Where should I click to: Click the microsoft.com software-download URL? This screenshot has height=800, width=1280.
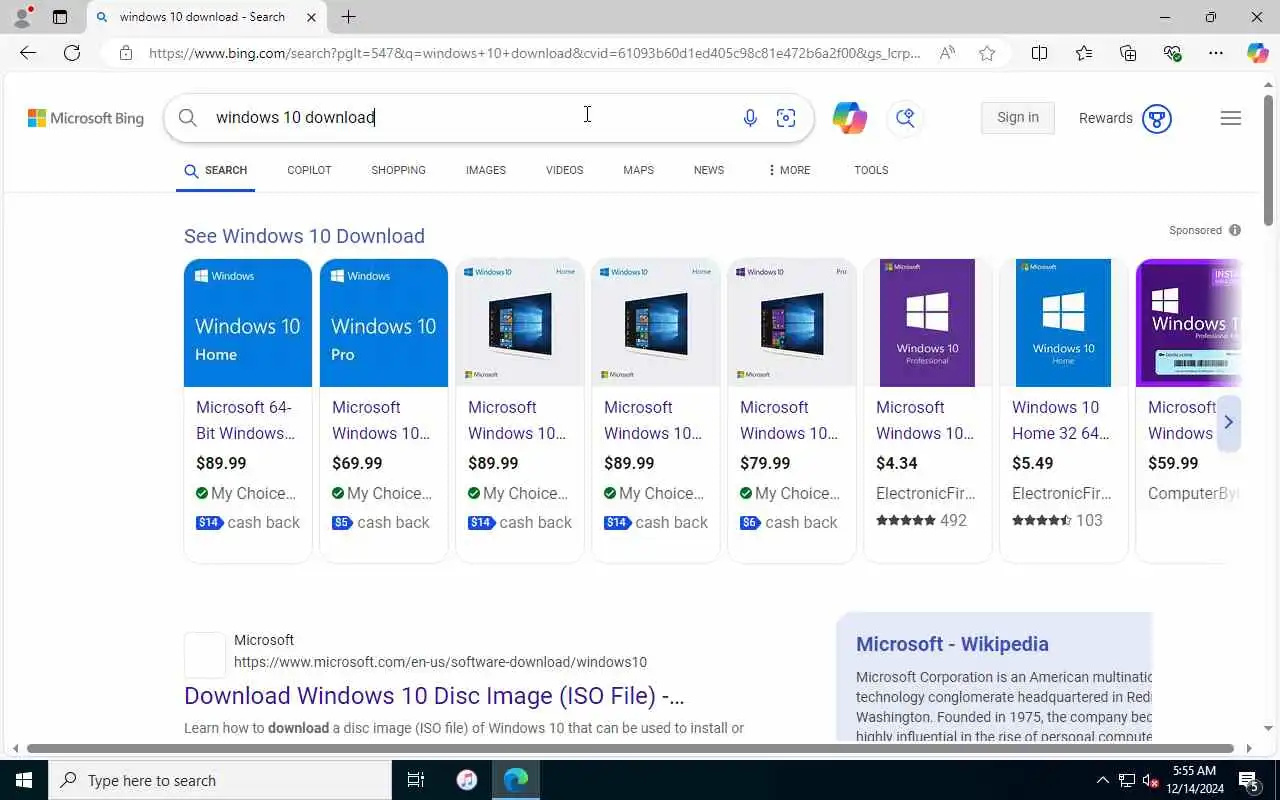440,662
